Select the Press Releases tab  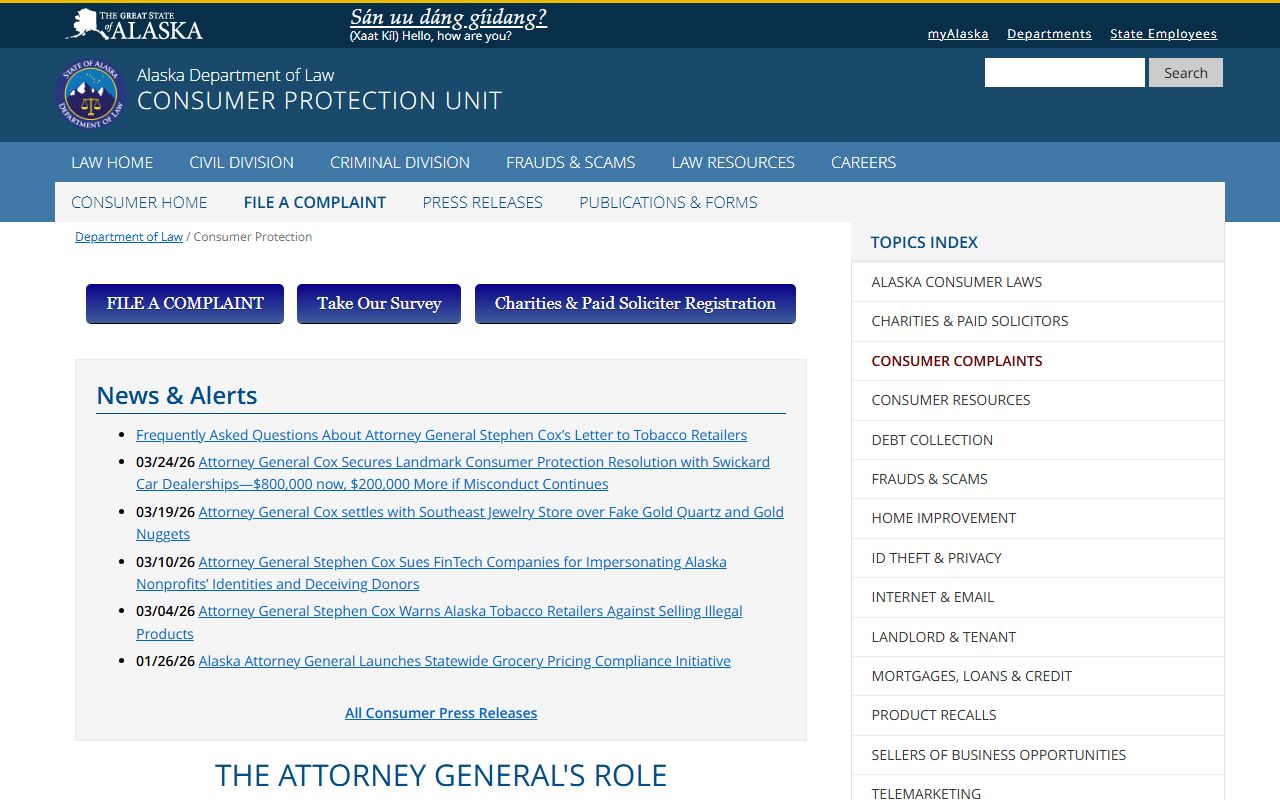coord(483,202)
